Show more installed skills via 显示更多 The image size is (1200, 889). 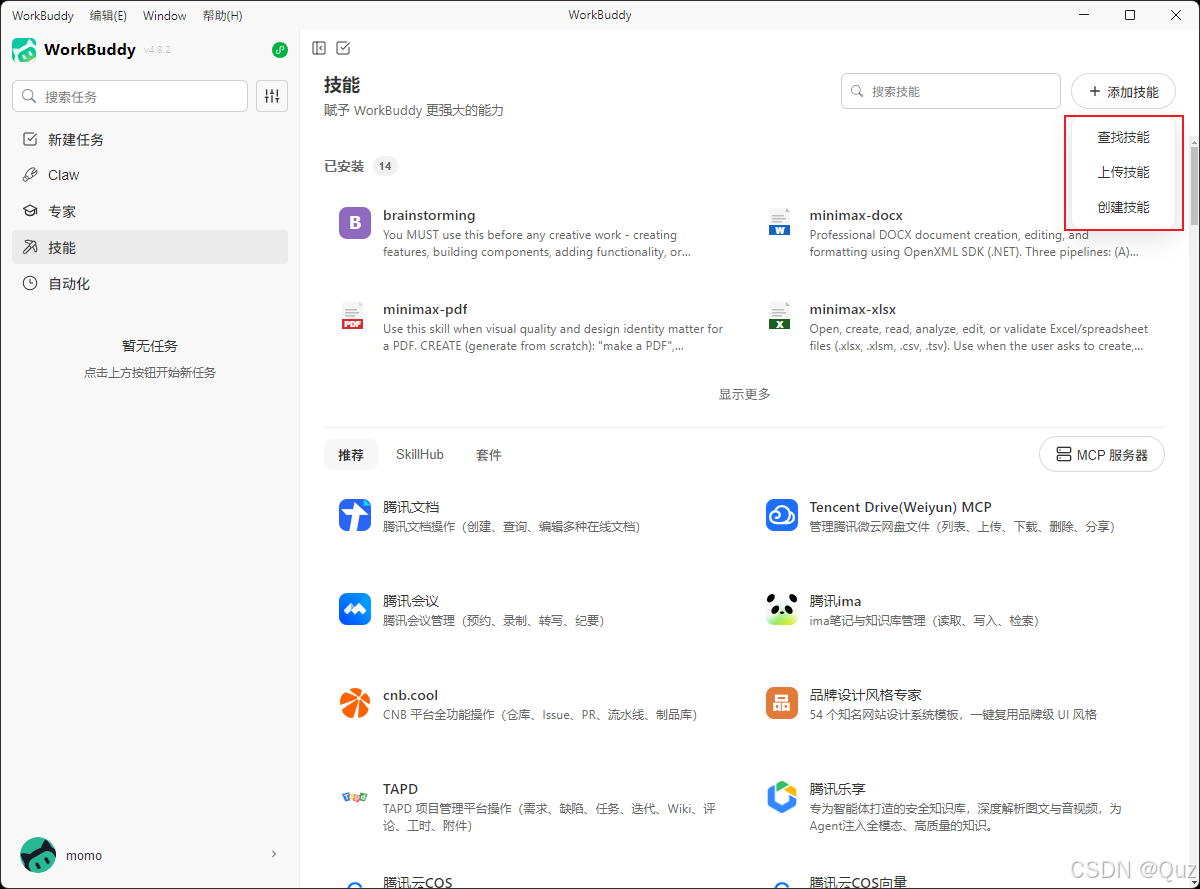[x=744, y=393]
